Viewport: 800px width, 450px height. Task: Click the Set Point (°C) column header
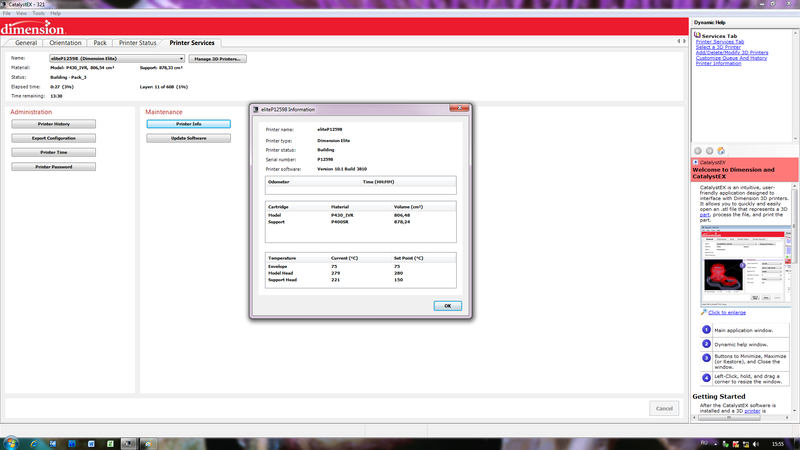(x=408, y=258)
